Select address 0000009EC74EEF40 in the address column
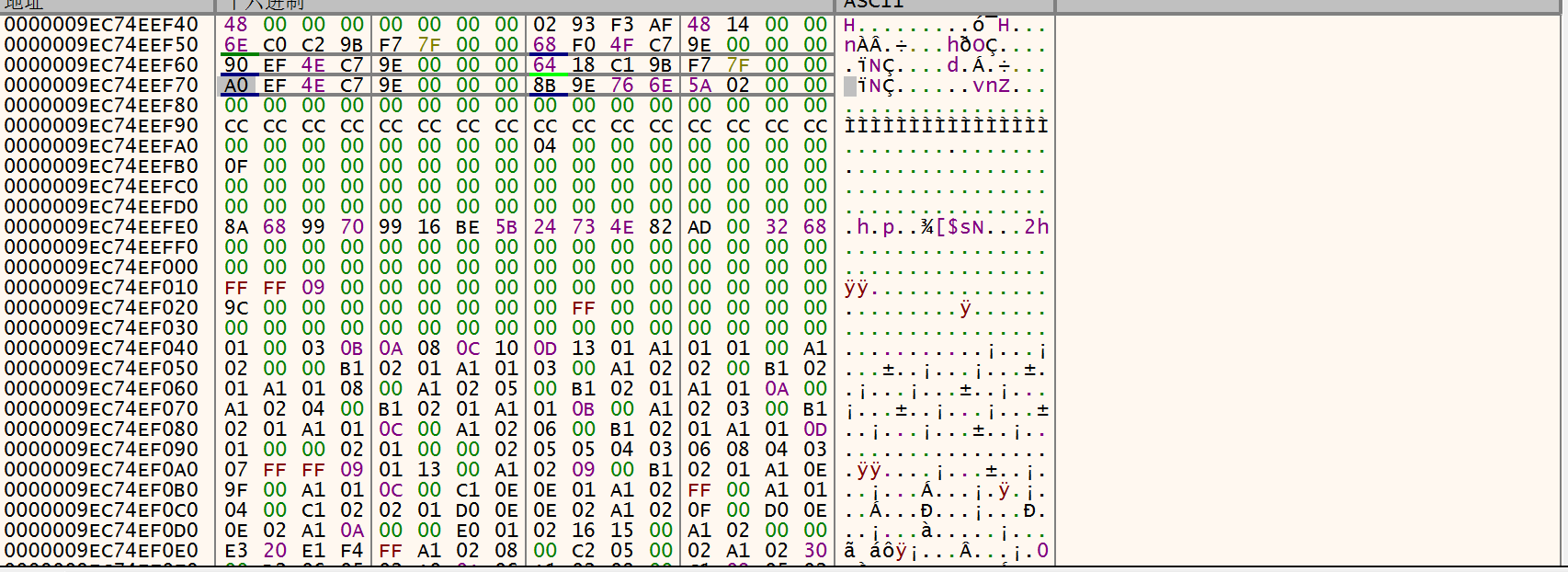 click(101, 25)
